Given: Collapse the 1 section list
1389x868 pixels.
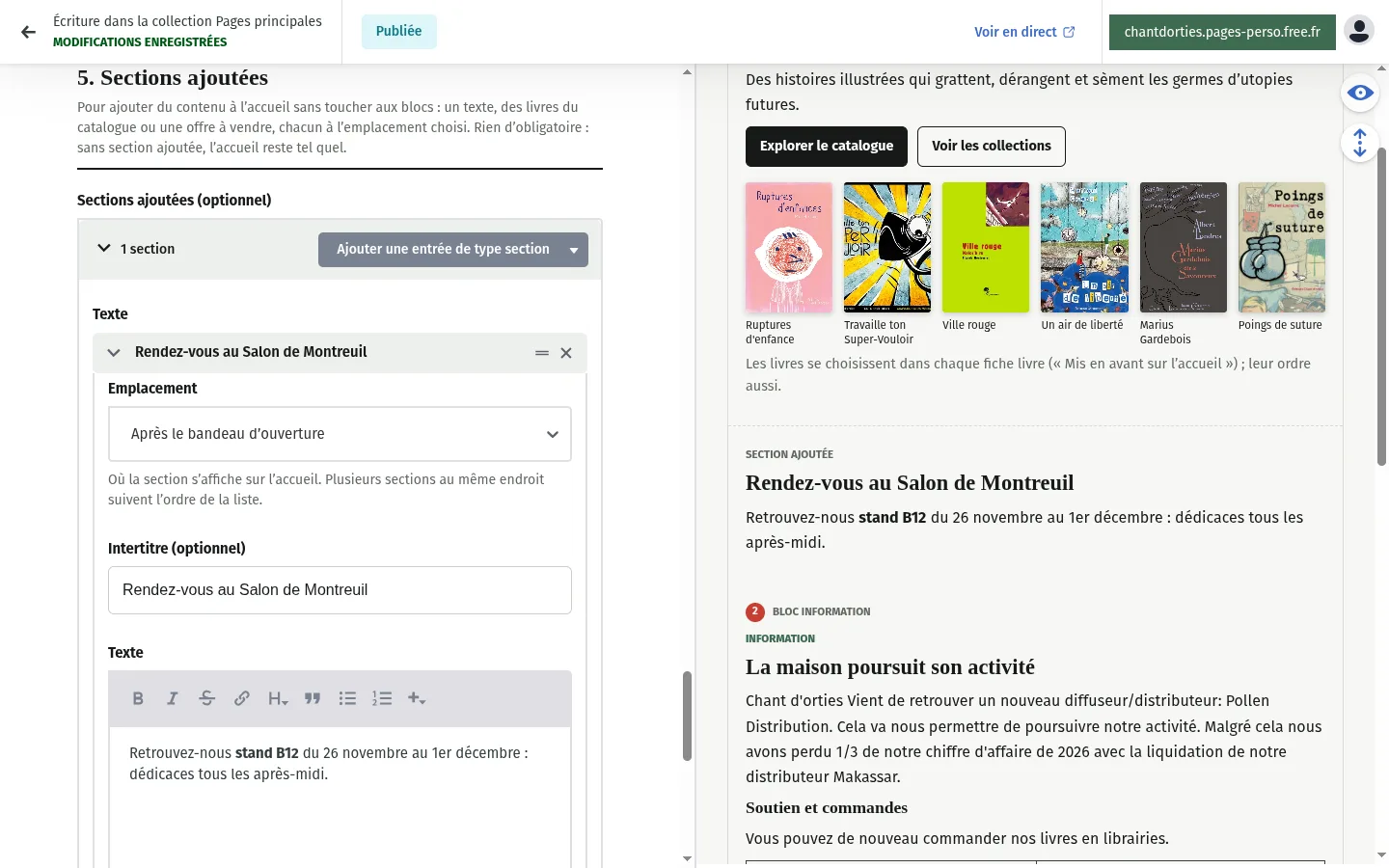Looking at the screenshot, I should pyautogui.click(x=104, y=249).
